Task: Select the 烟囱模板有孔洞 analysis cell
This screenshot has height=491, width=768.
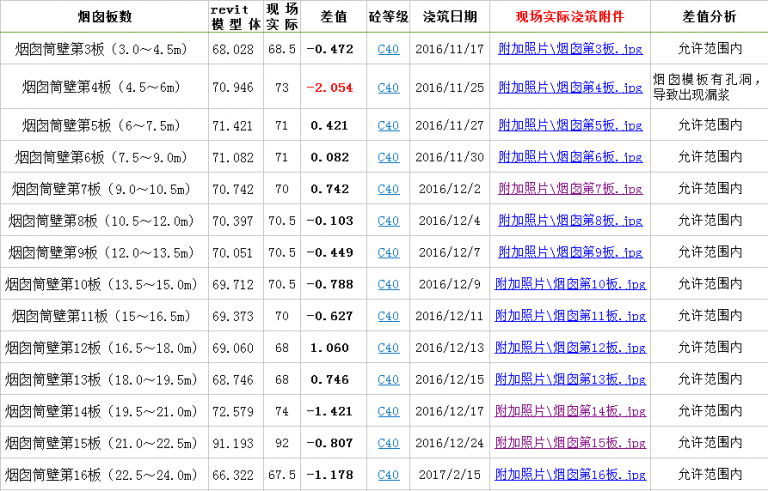Action: 709,88
